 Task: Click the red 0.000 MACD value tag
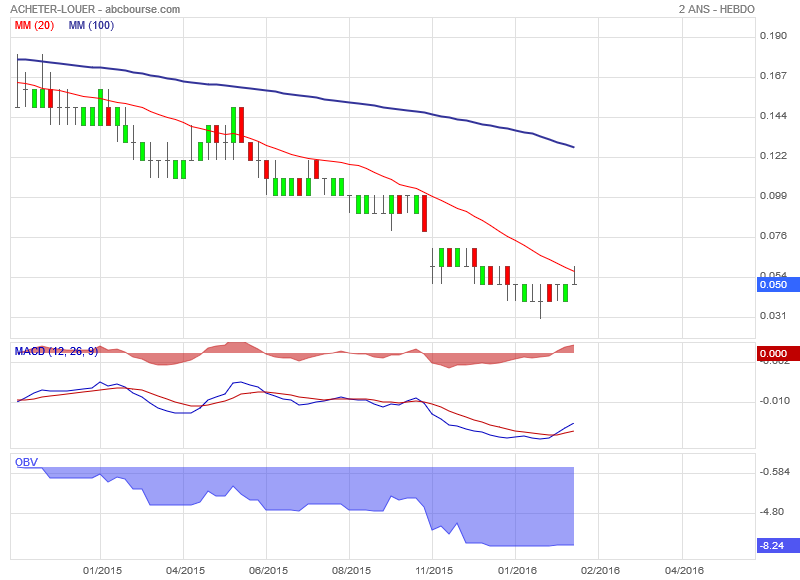coord(778,354)
